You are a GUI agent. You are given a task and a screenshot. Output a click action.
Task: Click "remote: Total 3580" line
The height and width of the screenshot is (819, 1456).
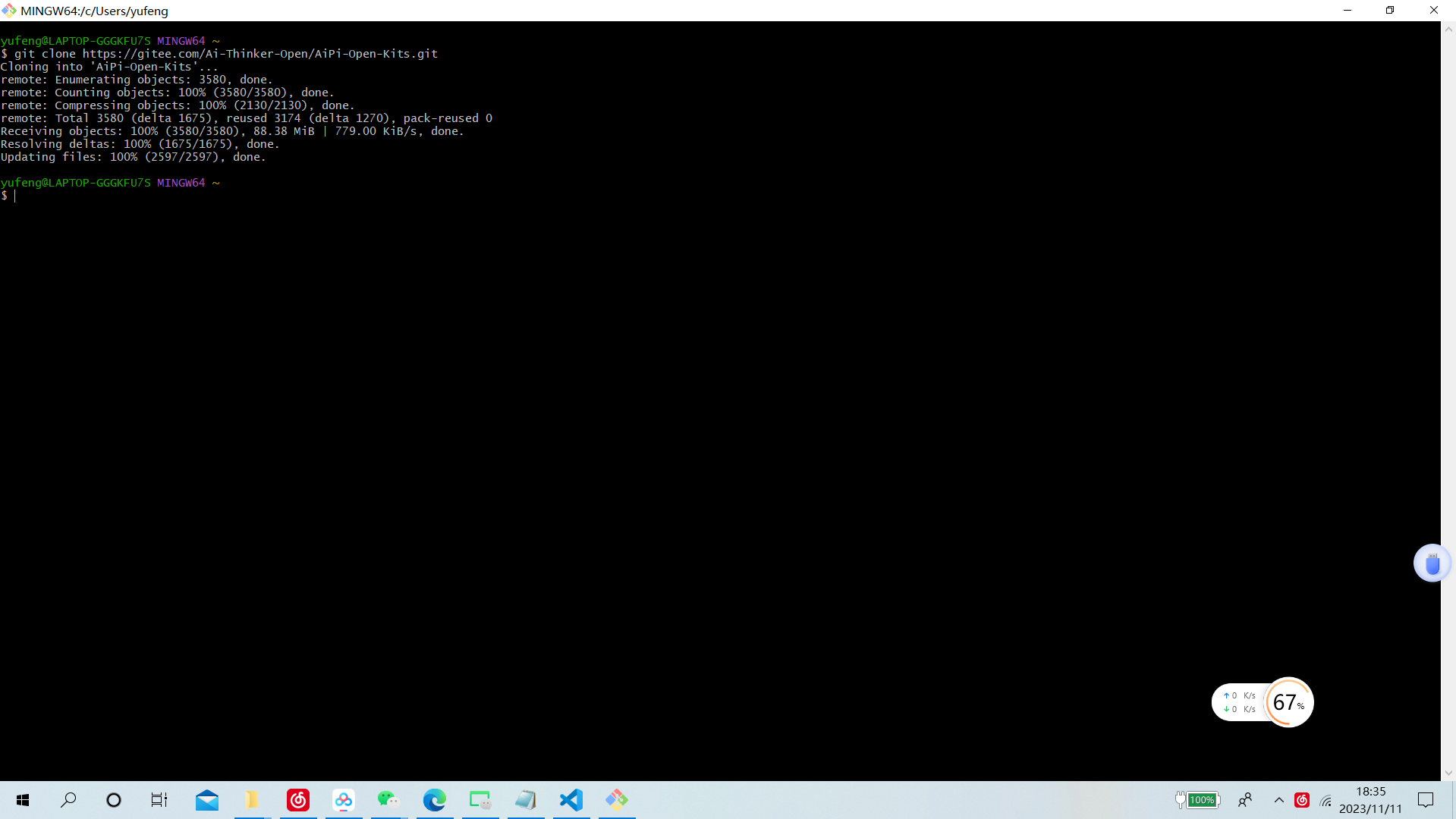(x=247, y=118)
